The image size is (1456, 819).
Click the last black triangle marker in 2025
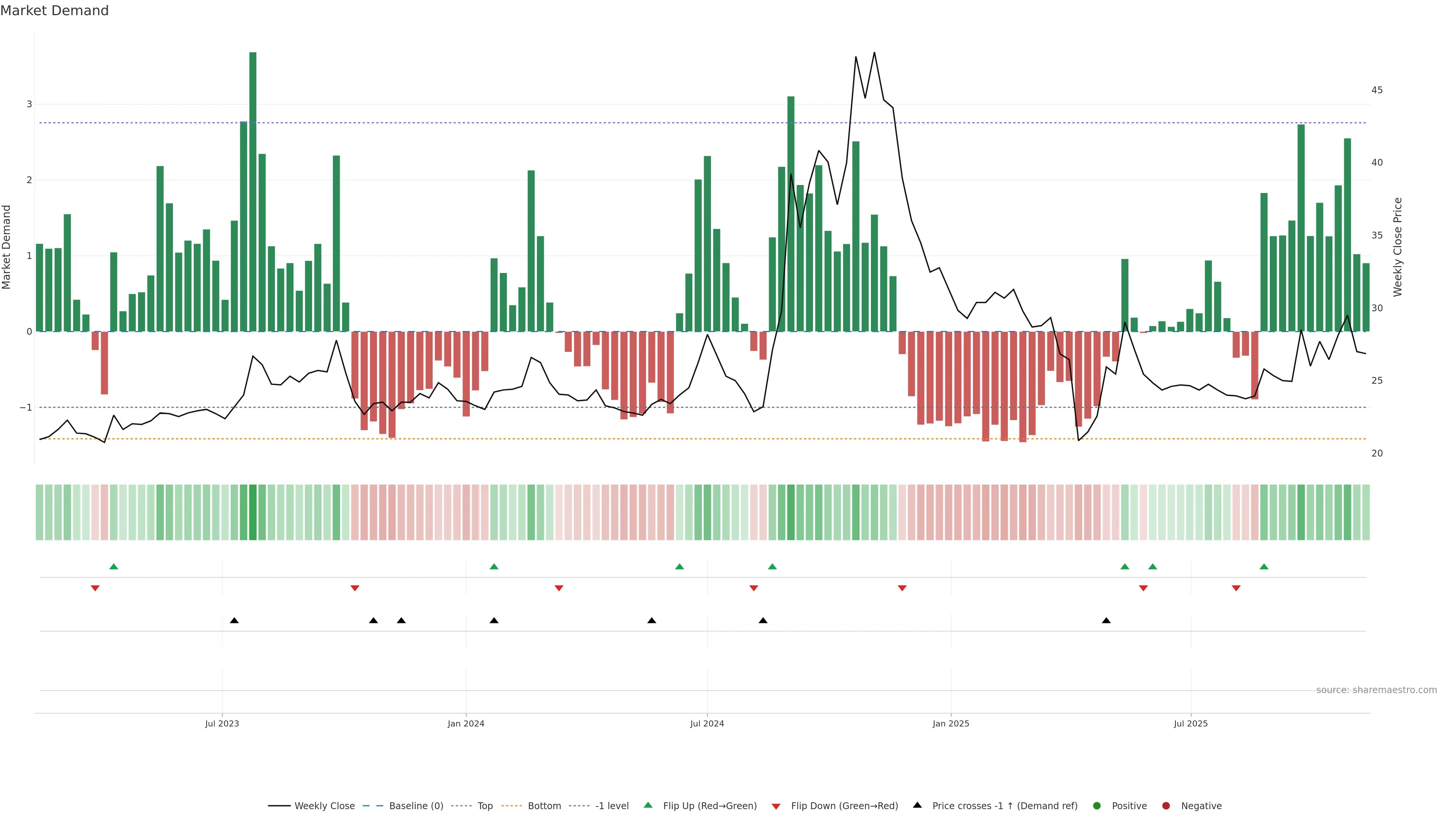coord(1106,621)
